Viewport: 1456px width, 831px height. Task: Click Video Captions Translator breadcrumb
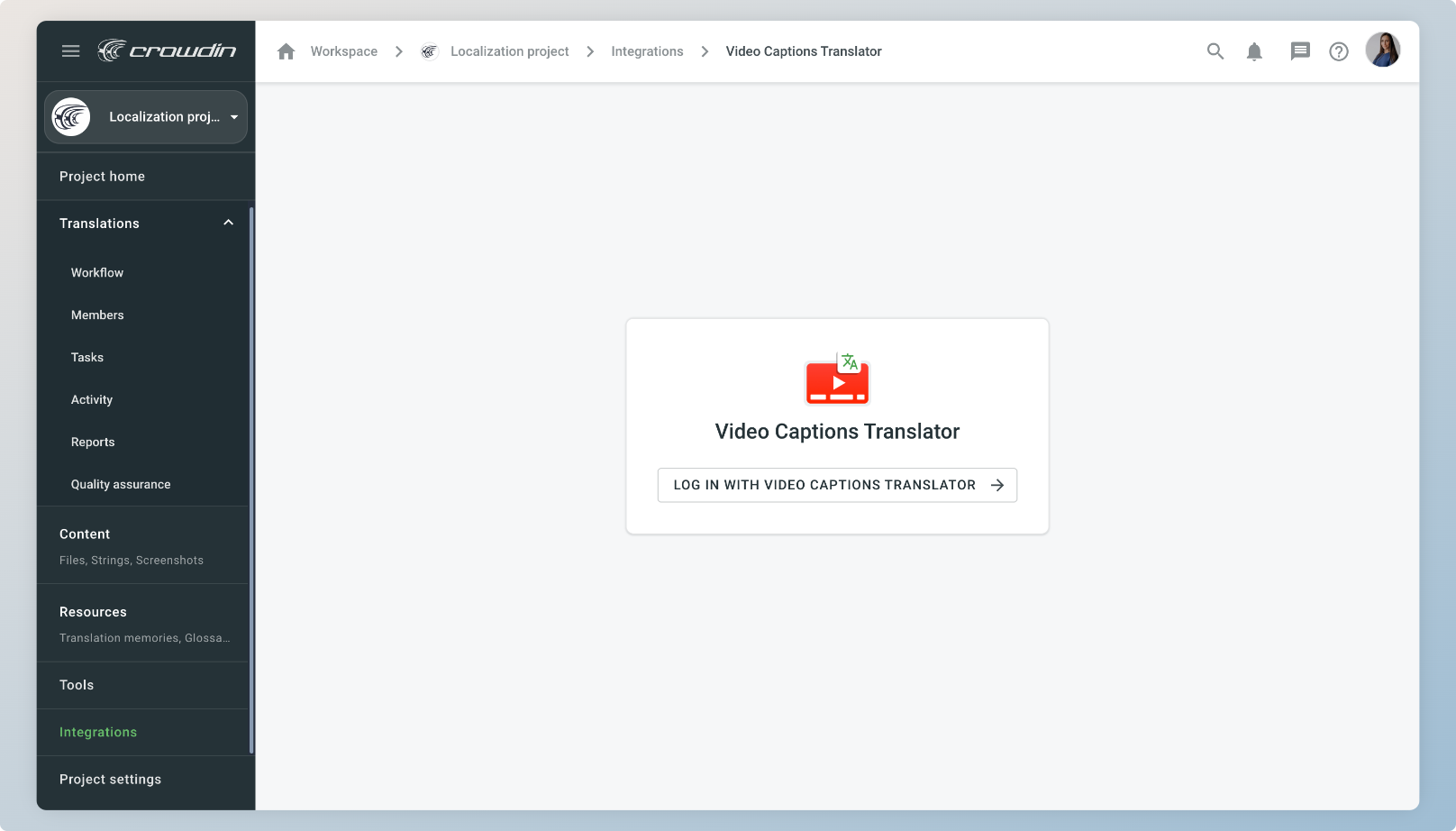804,51
